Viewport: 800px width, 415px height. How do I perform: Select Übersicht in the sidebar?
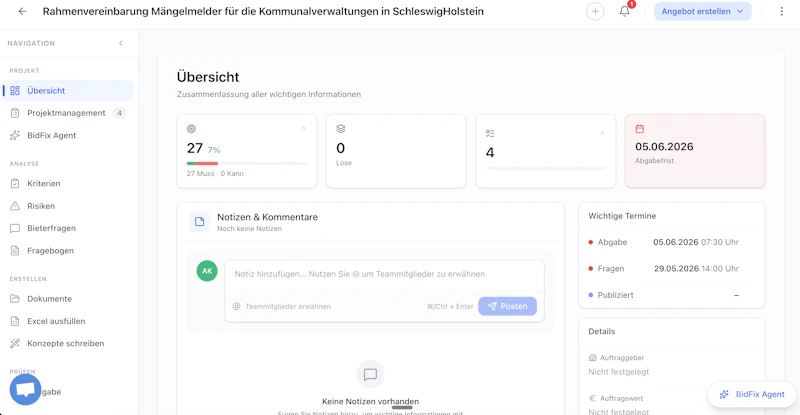pyautogui.click(x=68, y=90)
